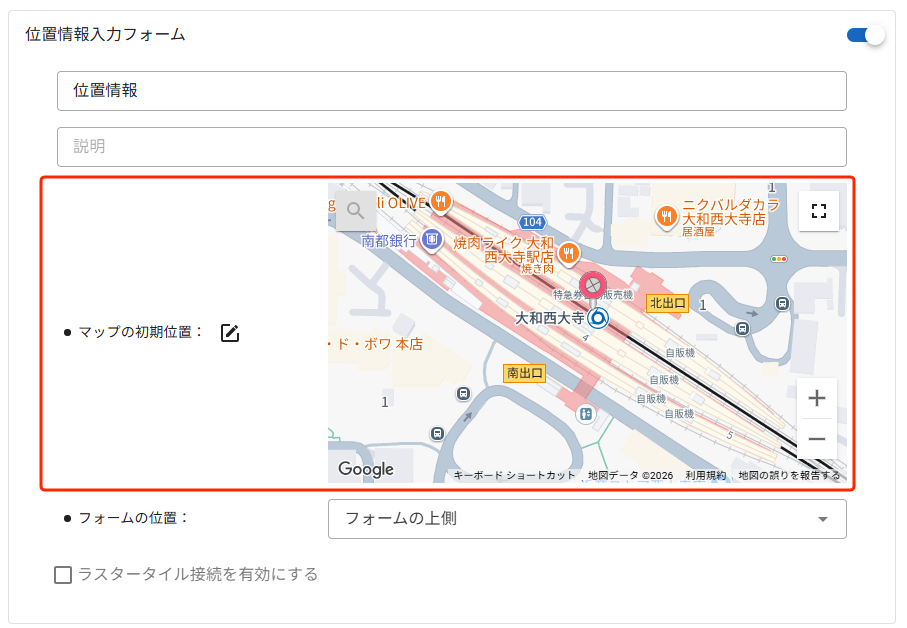Screen dimensions: 907x628
Task: Click the route 104 road shield
Action: 532,222
